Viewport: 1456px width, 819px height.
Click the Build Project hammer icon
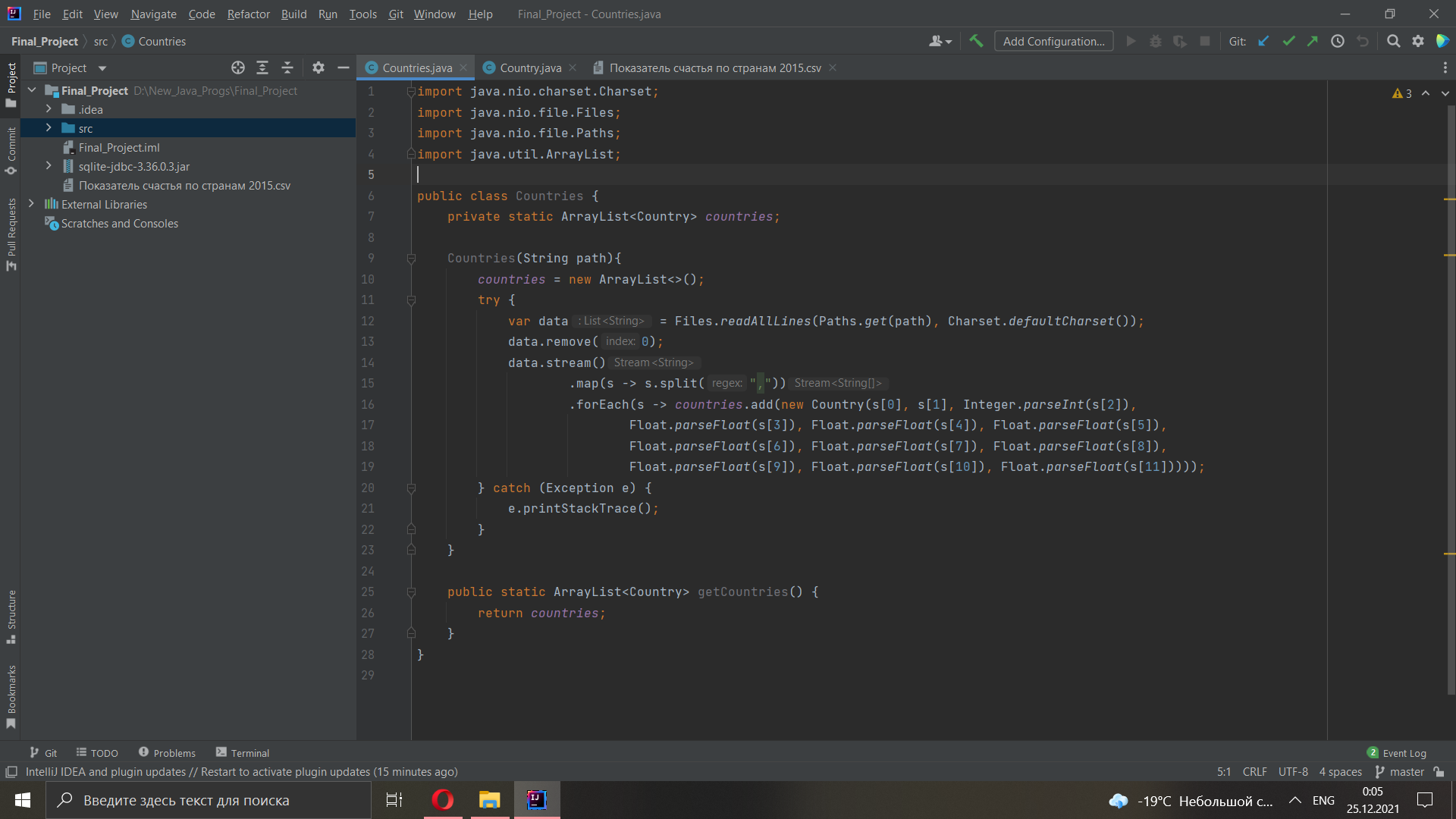point(976,41)
